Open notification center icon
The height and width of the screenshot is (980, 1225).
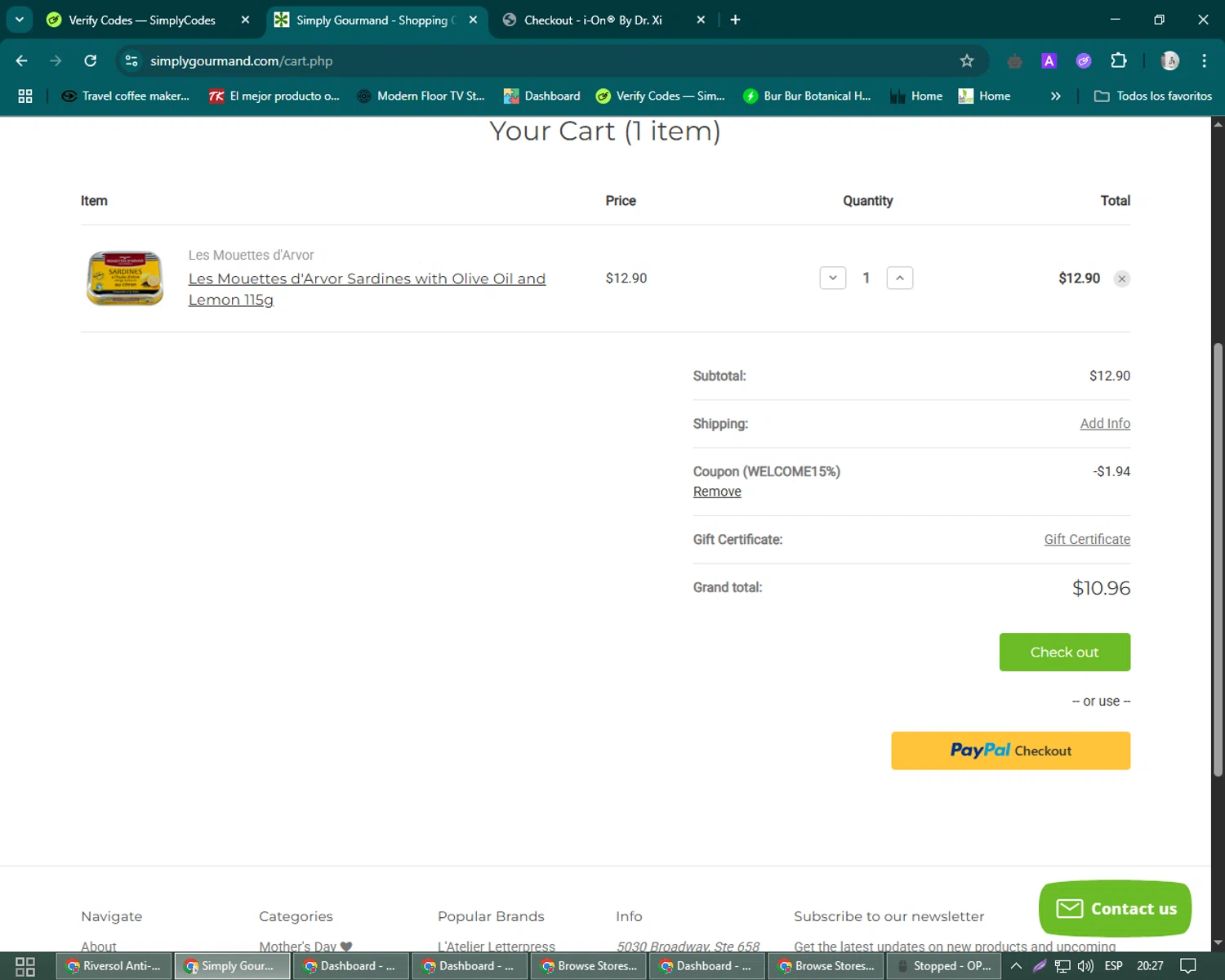[1188, 966]
